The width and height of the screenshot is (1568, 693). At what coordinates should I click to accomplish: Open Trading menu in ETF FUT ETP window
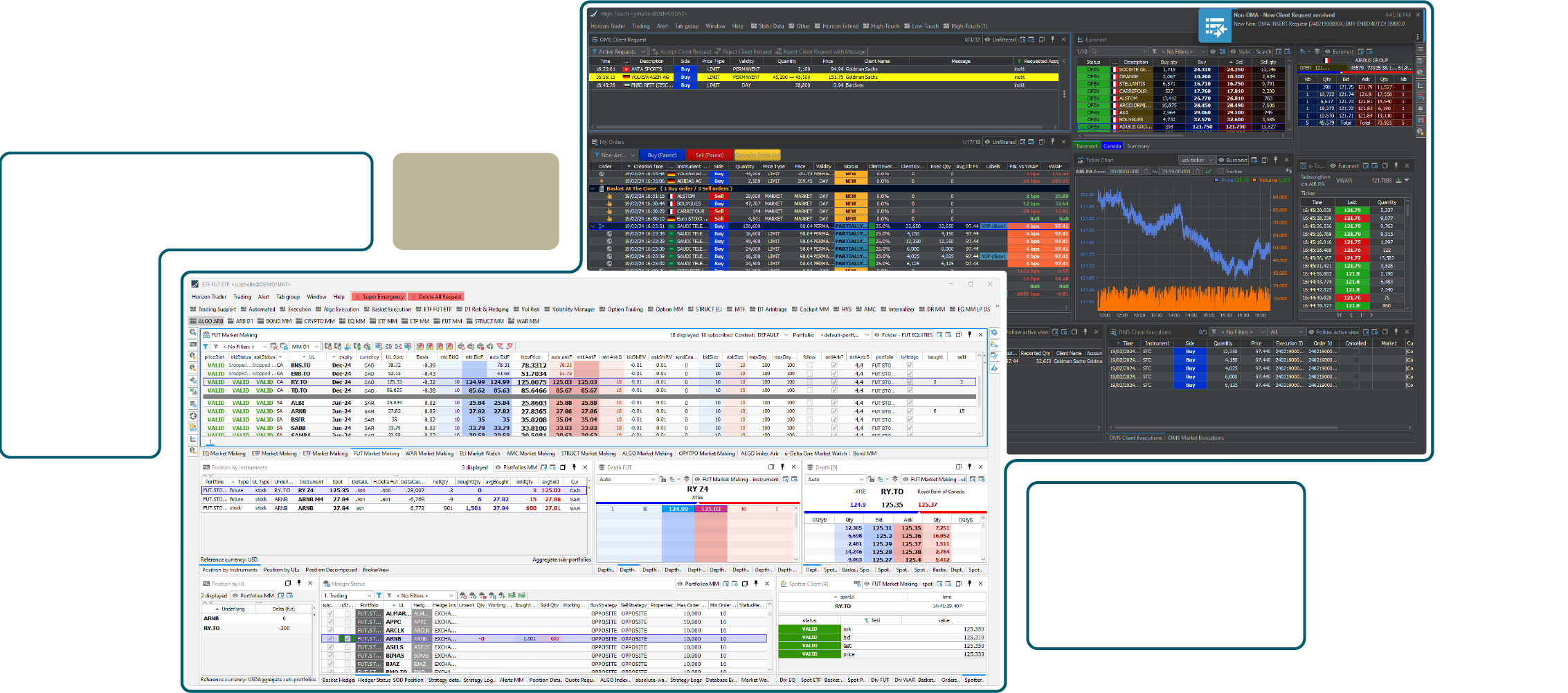(242, 296)
